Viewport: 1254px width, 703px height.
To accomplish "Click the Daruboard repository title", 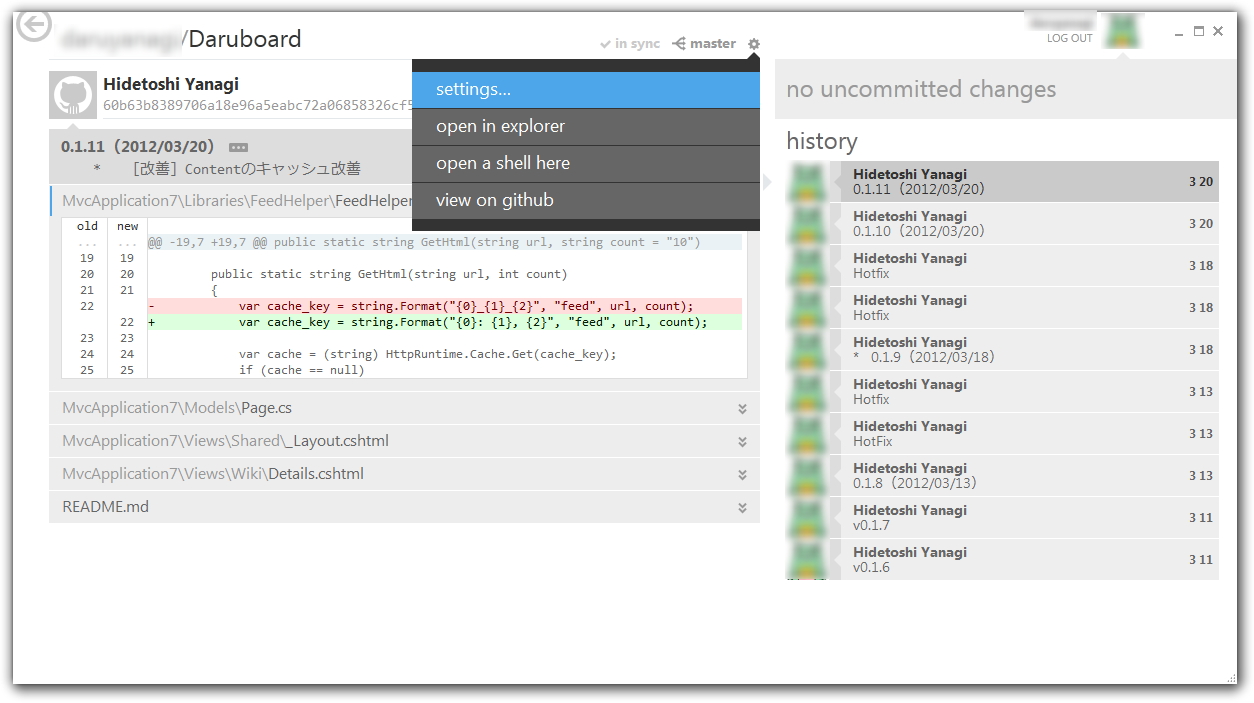I will tap(245, 39).
